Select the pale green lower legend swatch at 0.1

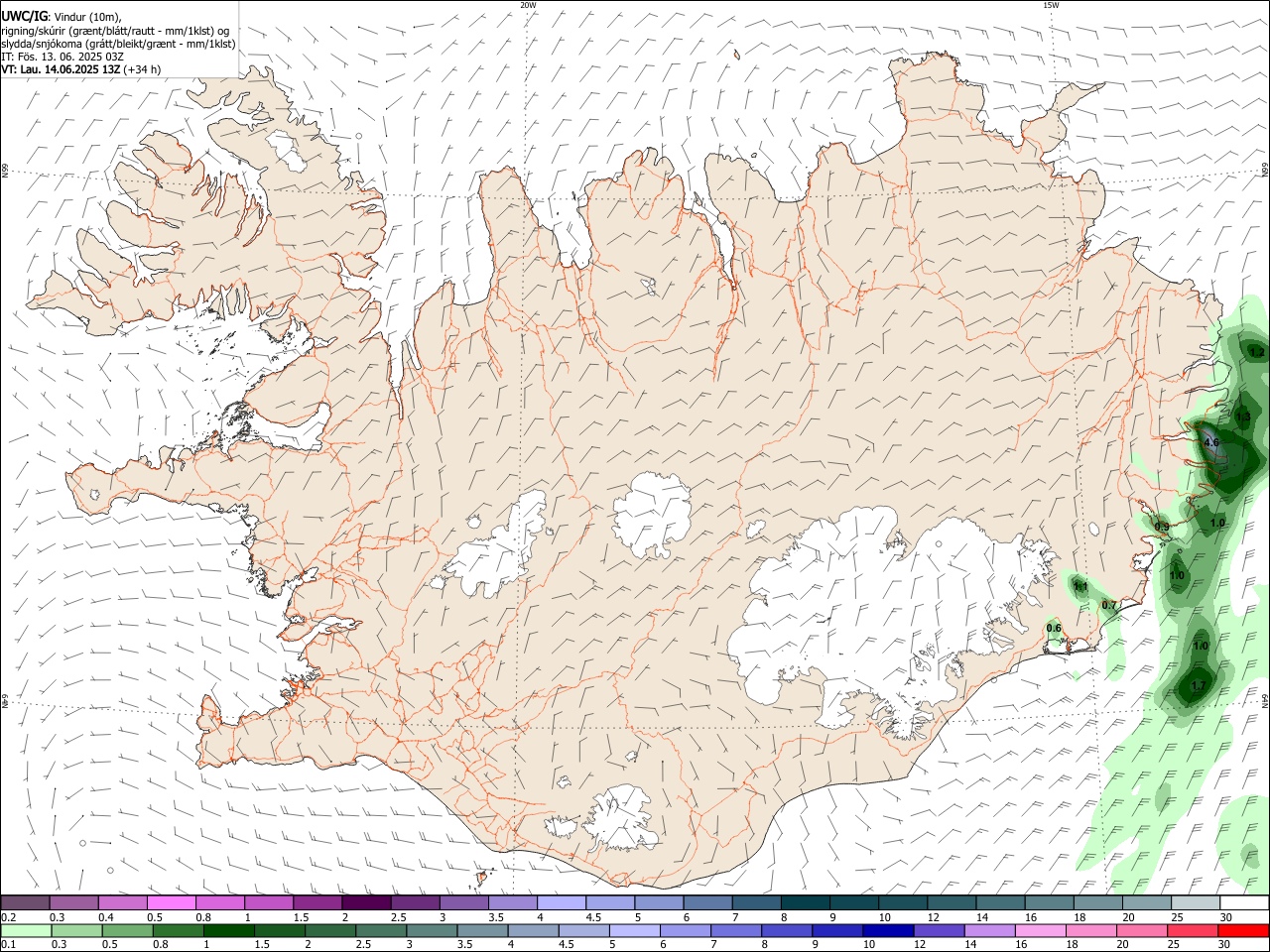click(x=26, y=930)
